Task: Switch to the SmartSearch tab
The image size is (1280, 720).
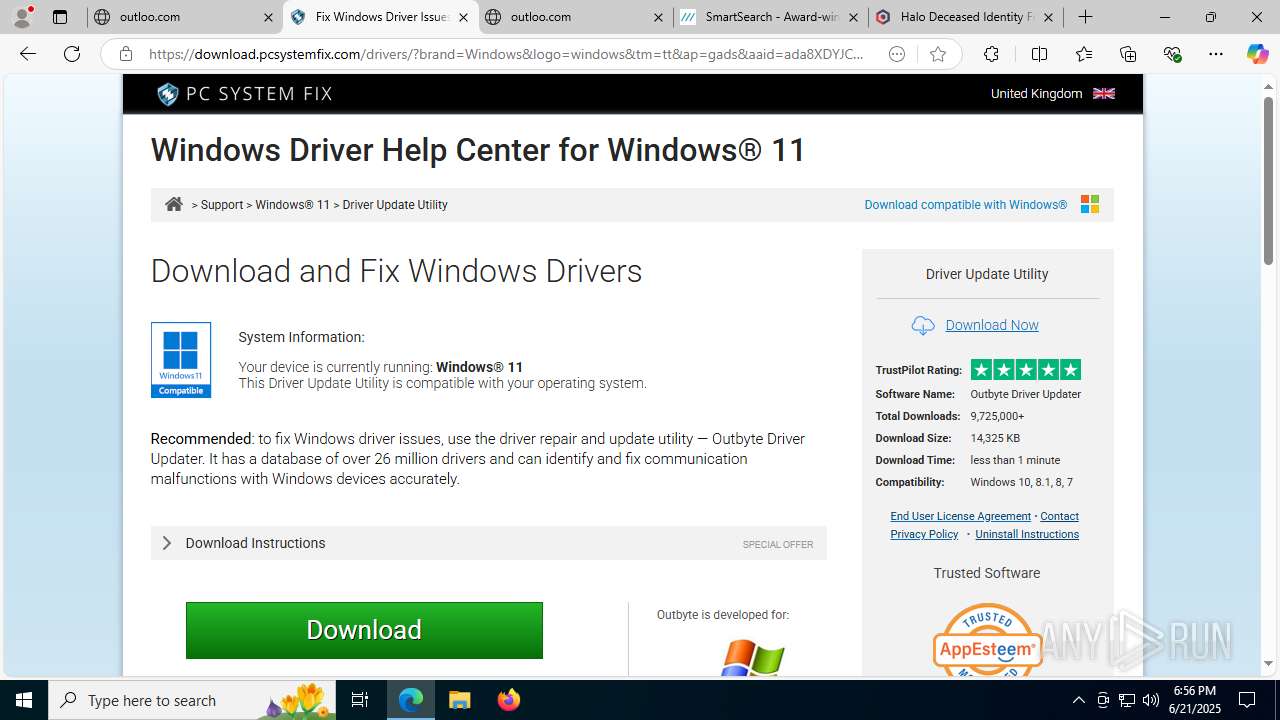Action: coord(770,17)
